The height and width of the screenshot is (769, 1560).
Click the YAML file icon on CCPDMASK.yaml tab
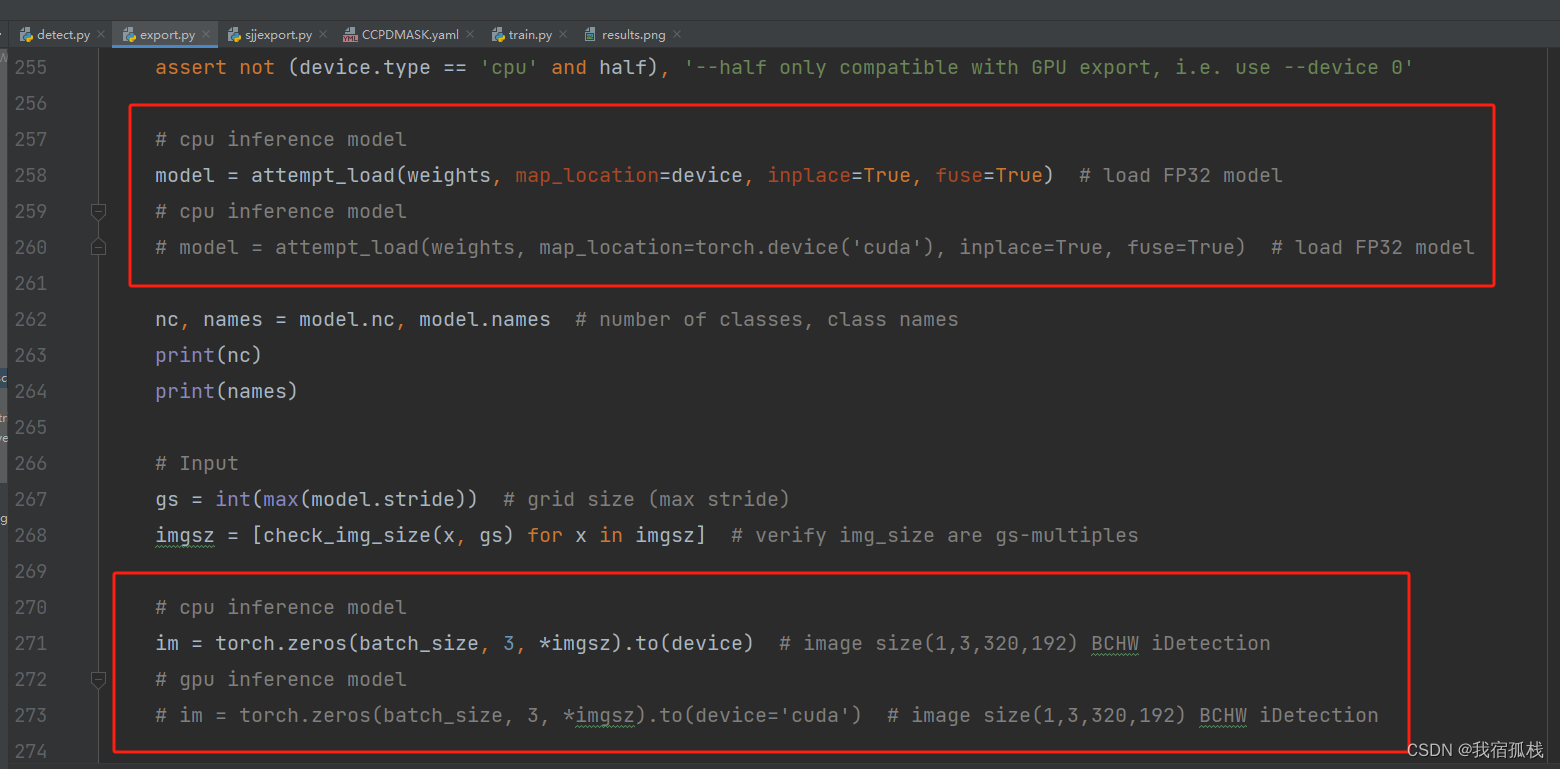pos(350,34)
